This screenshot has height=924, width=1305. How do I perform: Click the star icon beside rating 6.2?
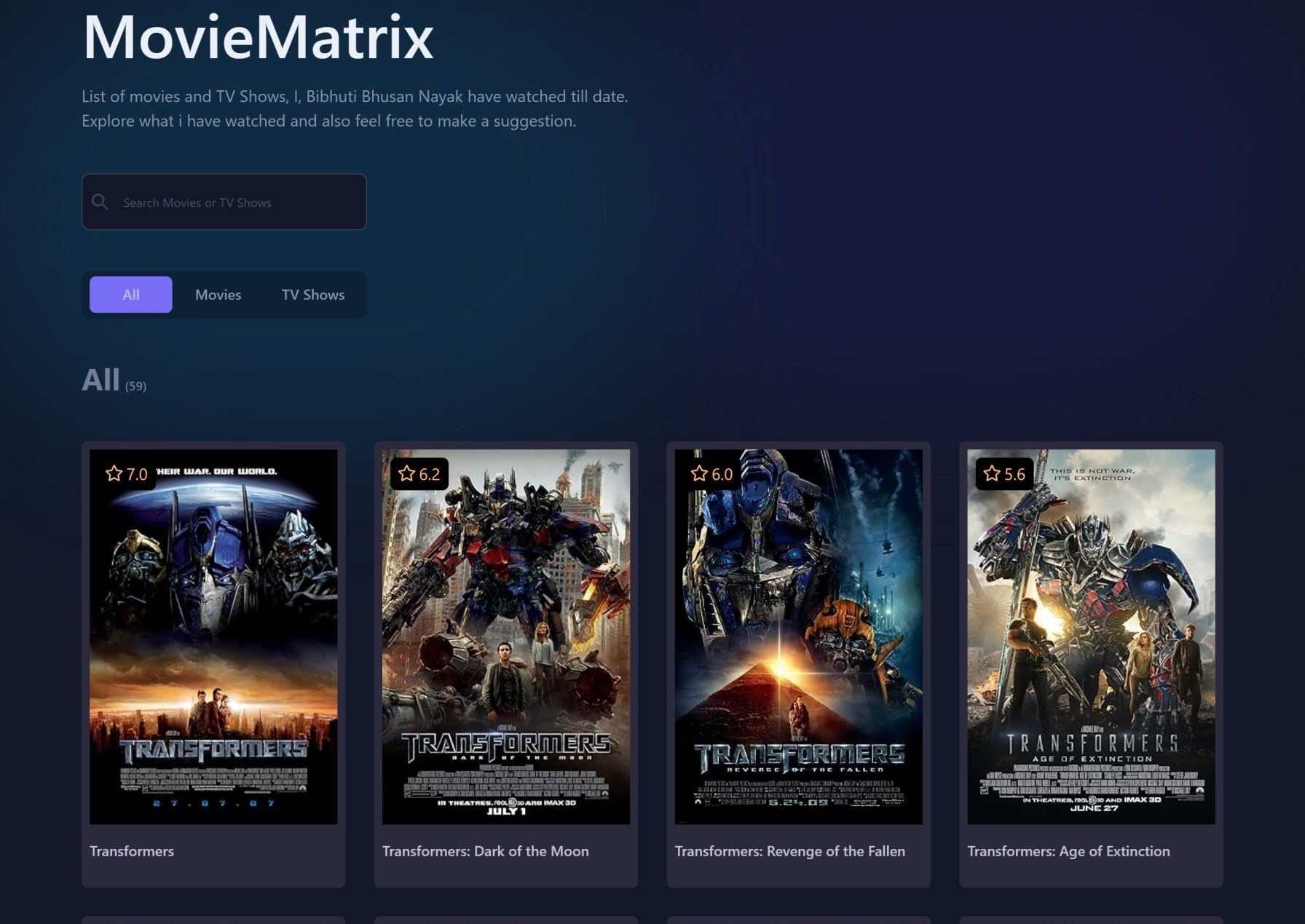(x=407, y=474)
